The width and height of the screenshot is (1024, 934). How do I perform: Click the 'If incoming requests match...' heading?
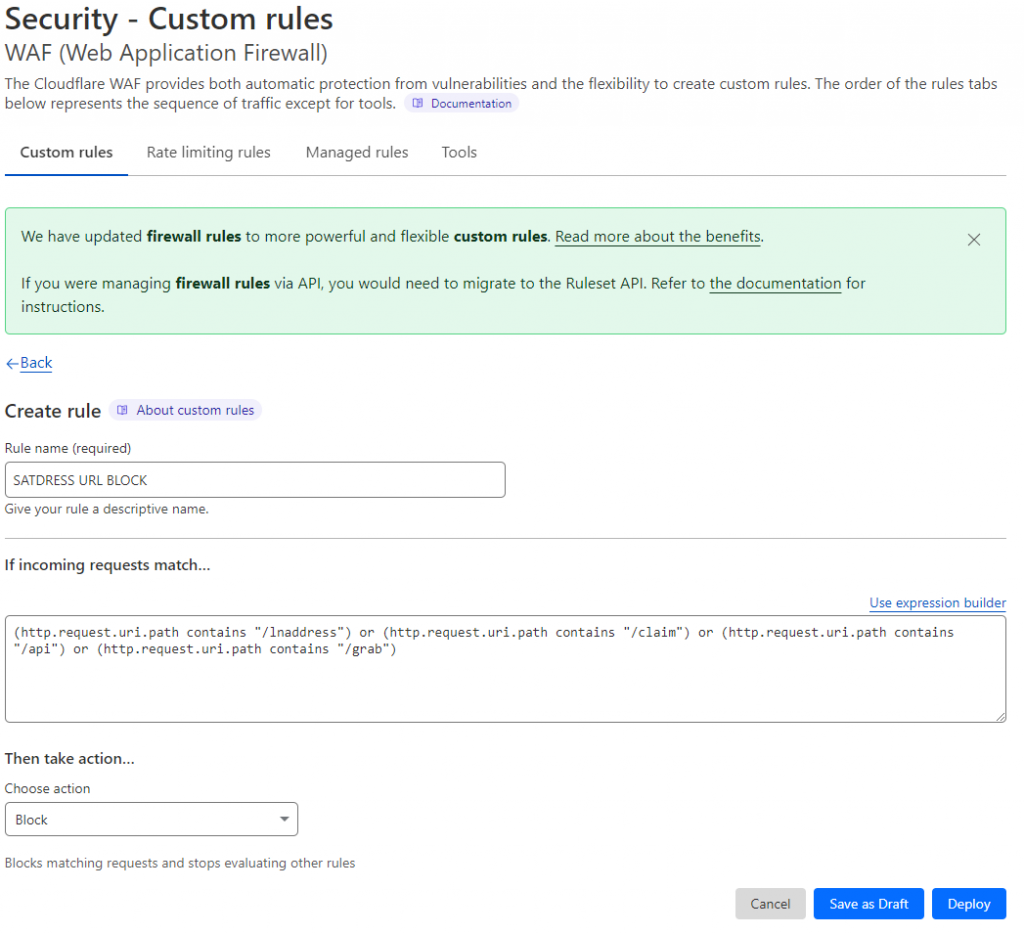tap(107, 565)
